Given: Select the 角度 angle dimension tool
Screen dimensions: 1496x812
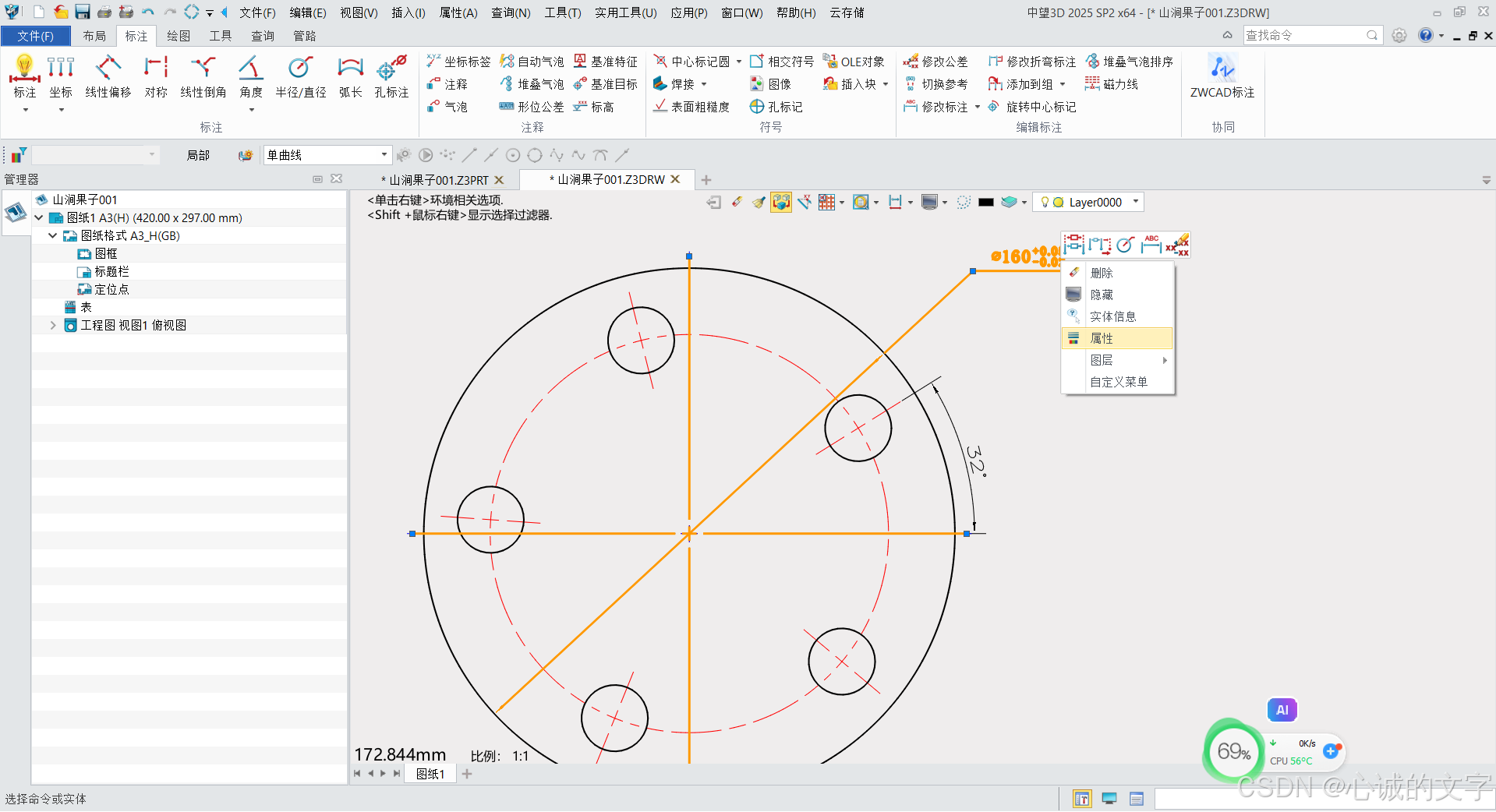Looking at the screenshot, I should [x=251, y=76].
